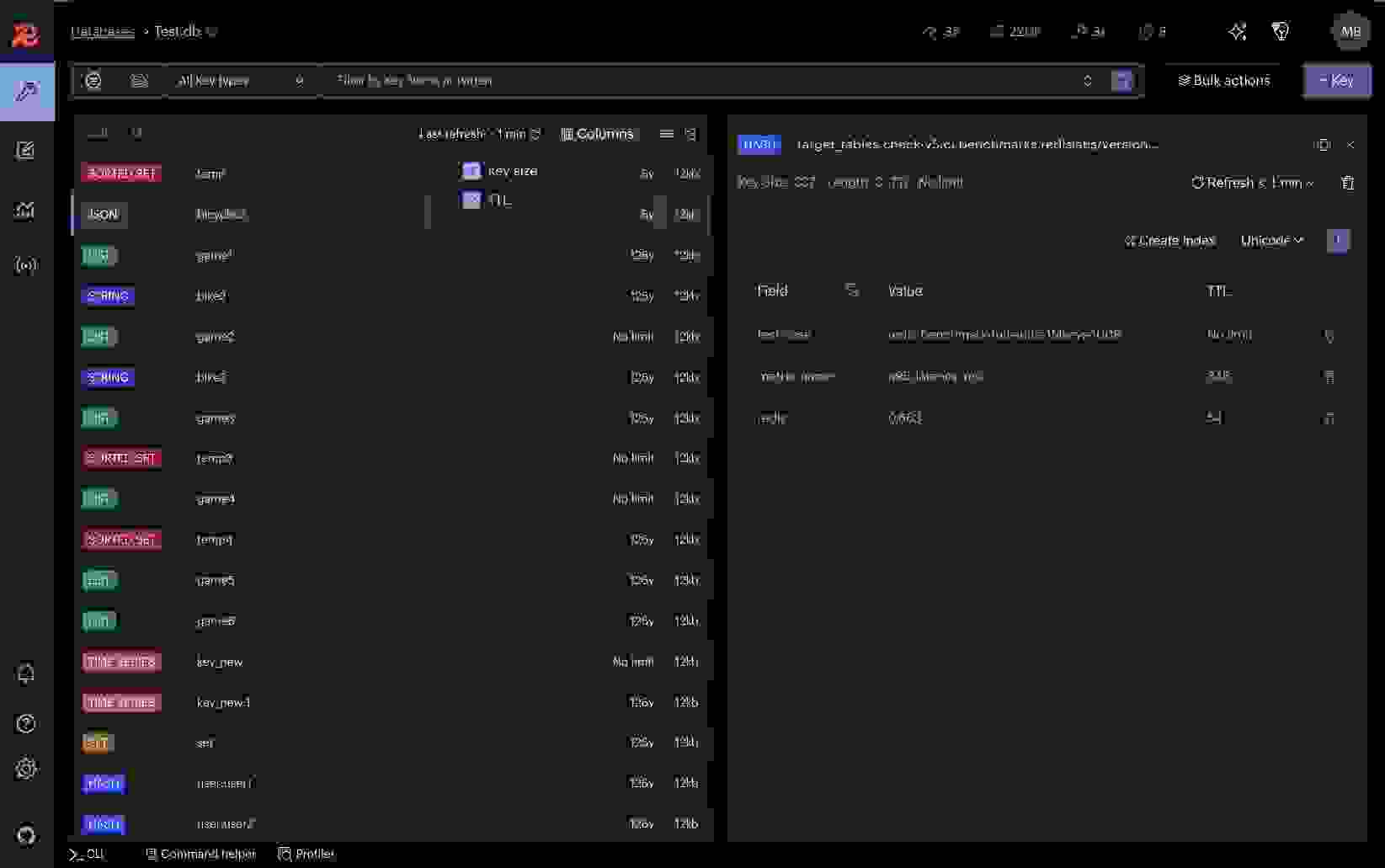
Task: Open the settings gear in sidebar
Action: (x=26, y=769)
